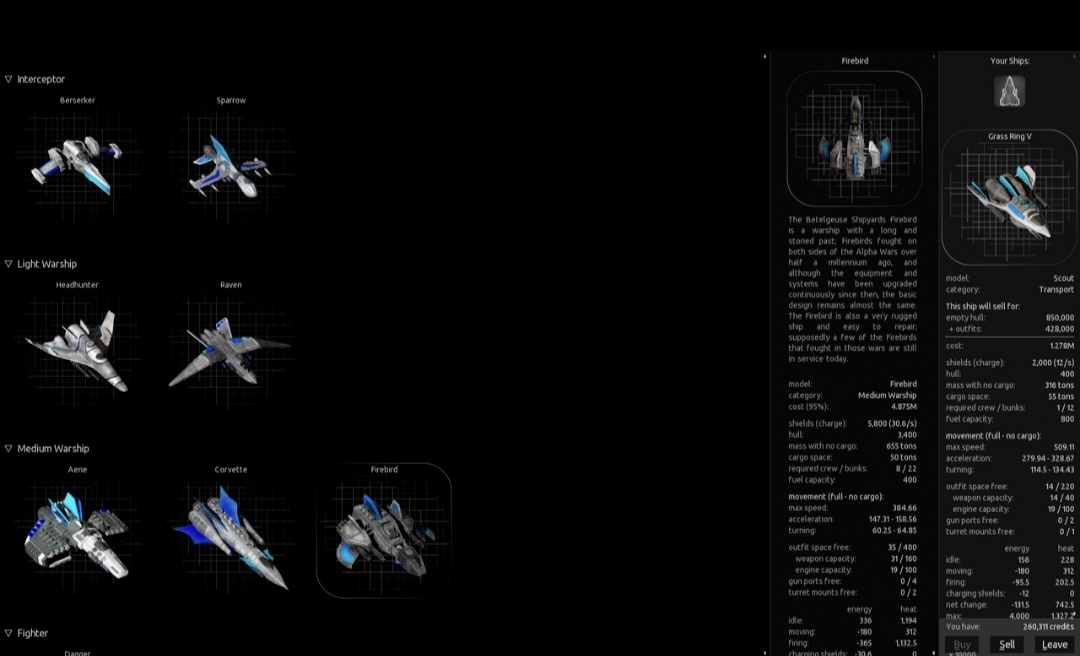Select the highlighted Firebird ship tile
This screenshot has height=656, width=1080.
coord(384,530)
